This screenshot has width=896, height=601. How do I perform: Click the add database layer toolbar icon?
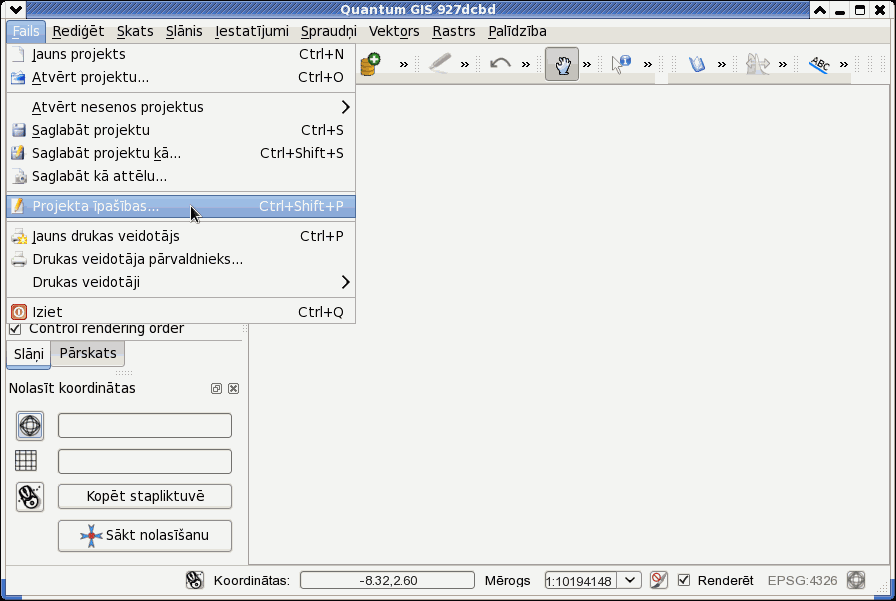pyautogui.click(x=371, y=64)
